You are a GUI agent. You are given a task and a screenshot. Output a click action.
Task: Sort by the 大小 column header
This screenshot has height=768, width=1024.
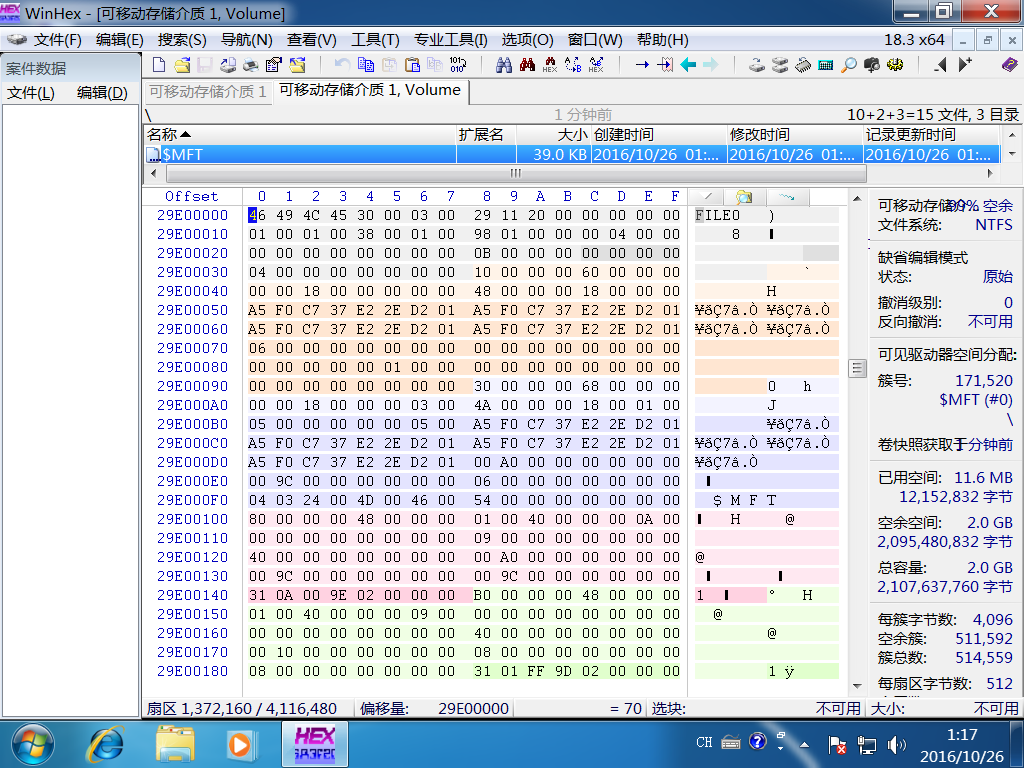(x=554, y=135)
